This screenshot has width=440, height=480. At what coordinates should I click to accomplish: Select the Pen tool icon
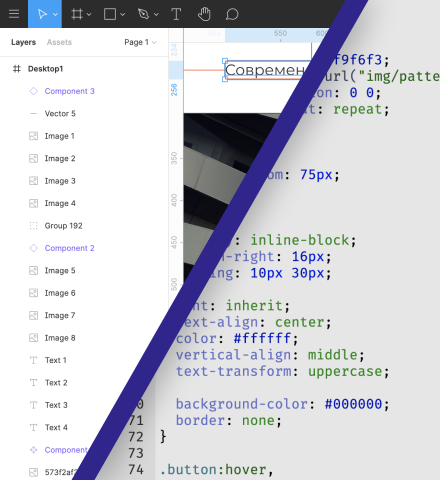(143, 14)
